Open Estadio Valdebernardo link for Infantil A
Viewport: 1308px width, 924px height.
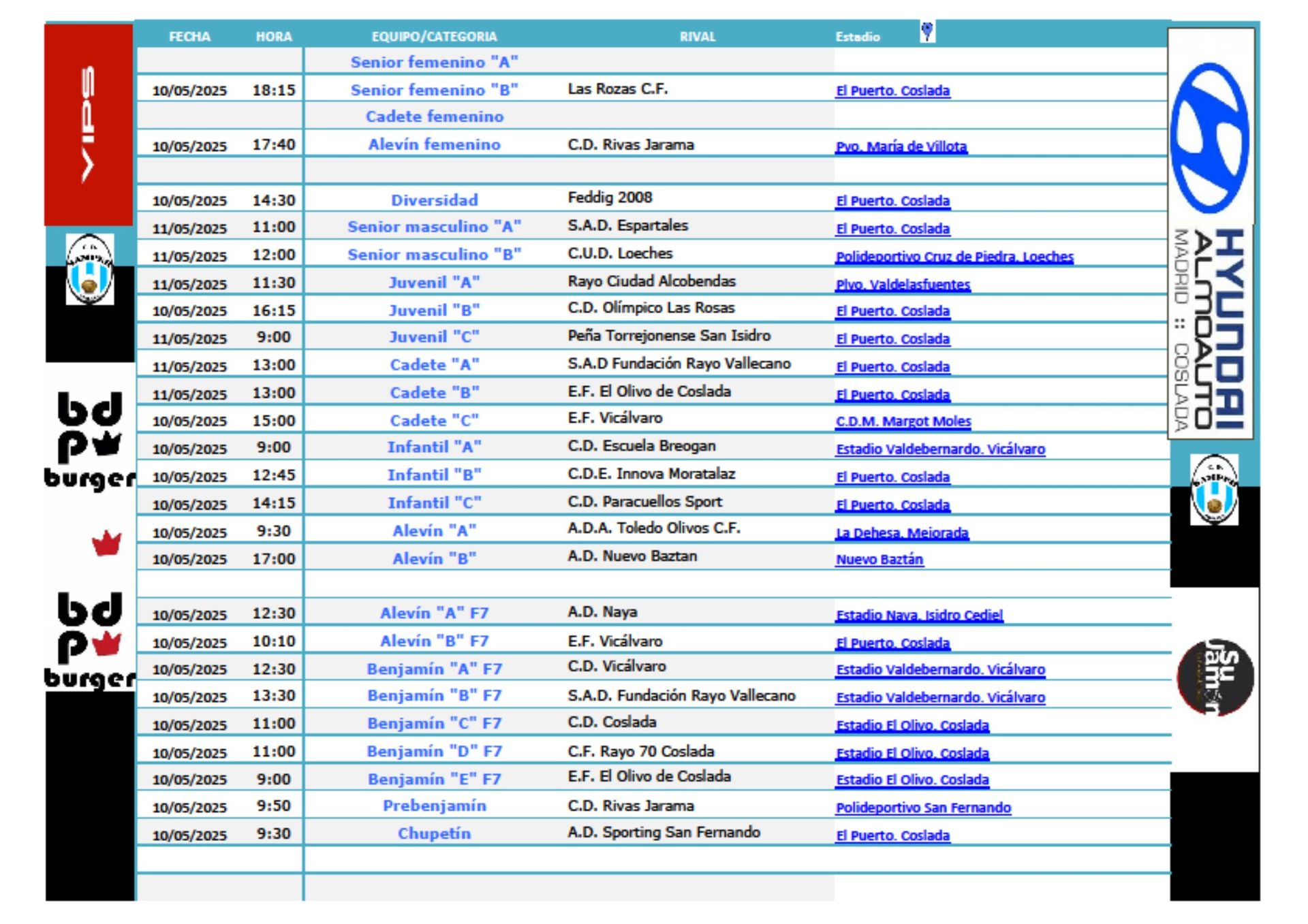point(940,449)
